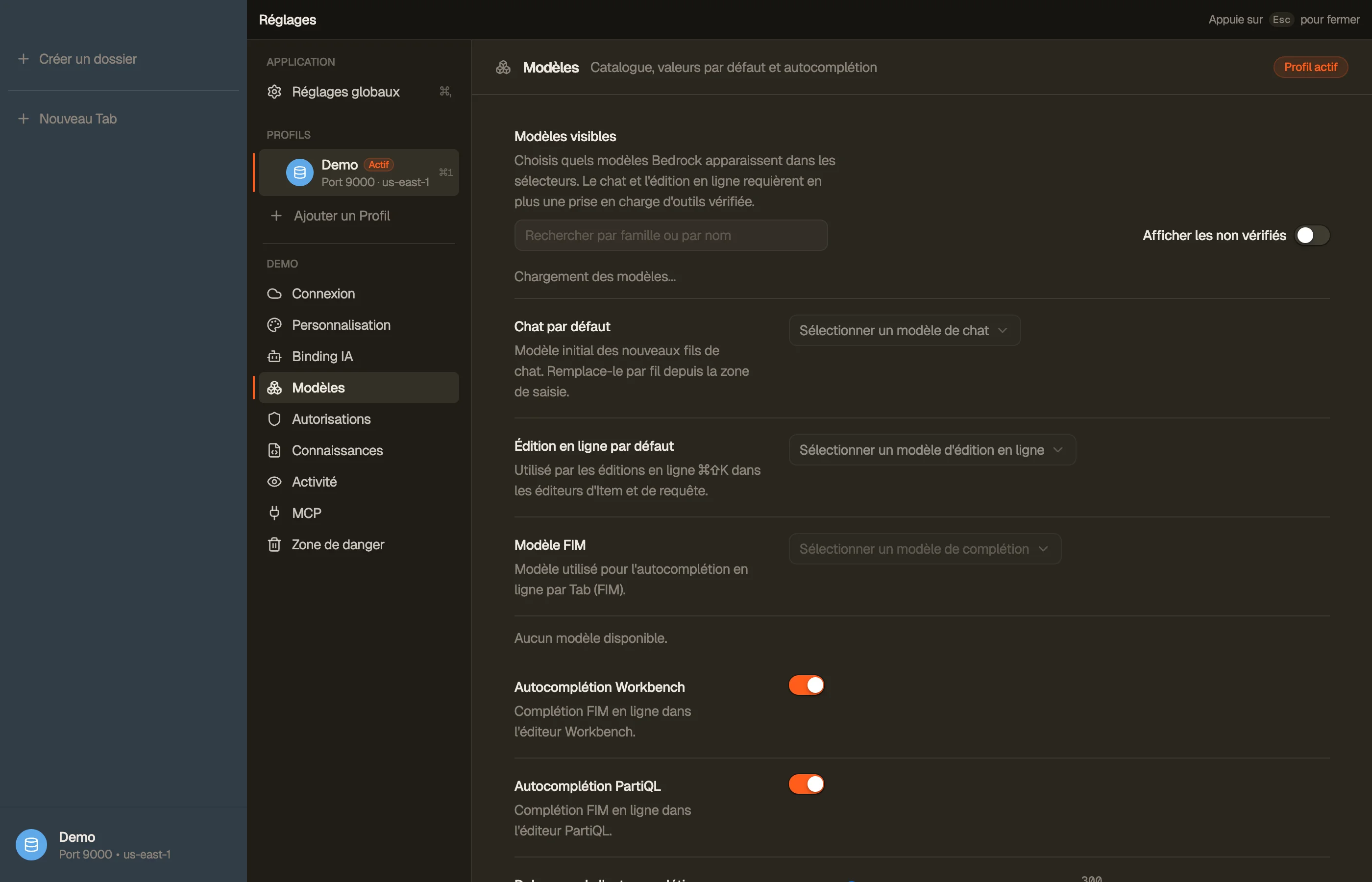Click the gear icon beside Réglages globaux

(x=274, y=92)
